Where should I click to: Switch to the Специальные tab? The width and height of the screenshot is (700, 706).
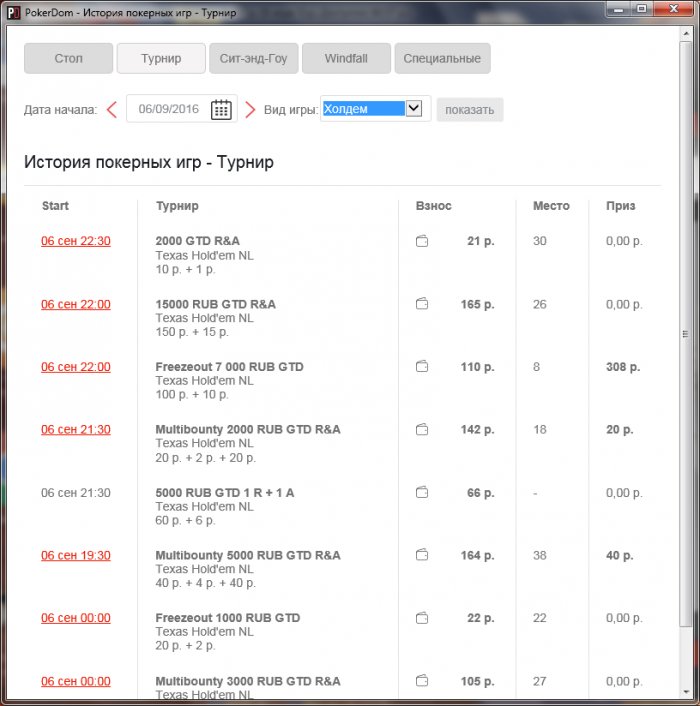[443, 58]
